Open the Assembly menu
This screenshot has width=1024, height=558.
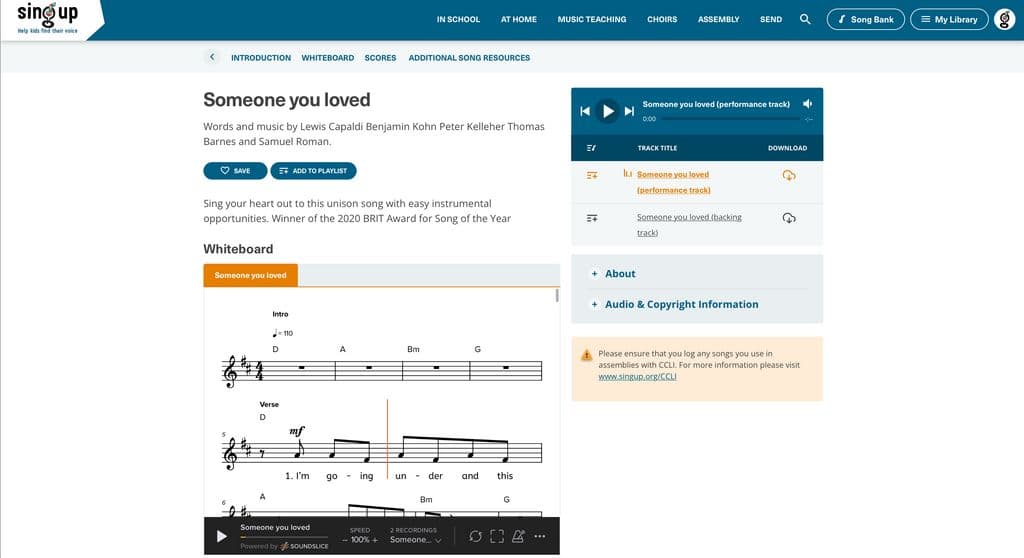pyautogui.click(x=718, y=20)
